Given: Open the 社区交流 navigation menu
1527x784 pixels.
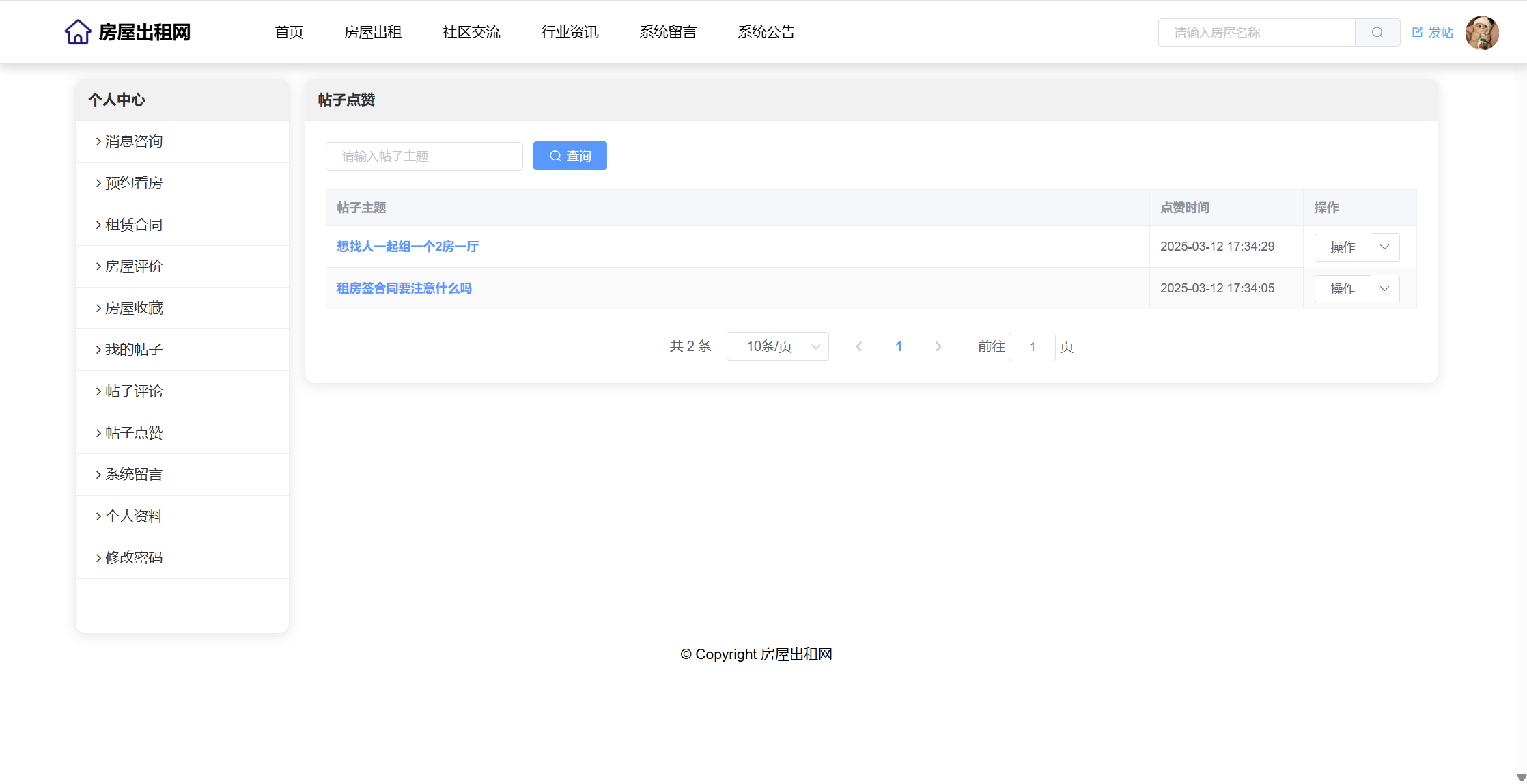Looking at the screenshot, I should coord(471,32).
